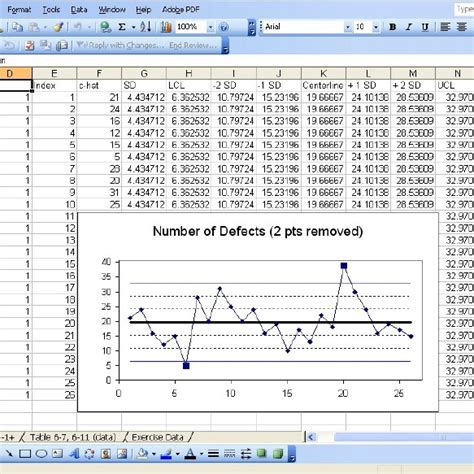Insert Clip Art icon

[x=106, y=453]
